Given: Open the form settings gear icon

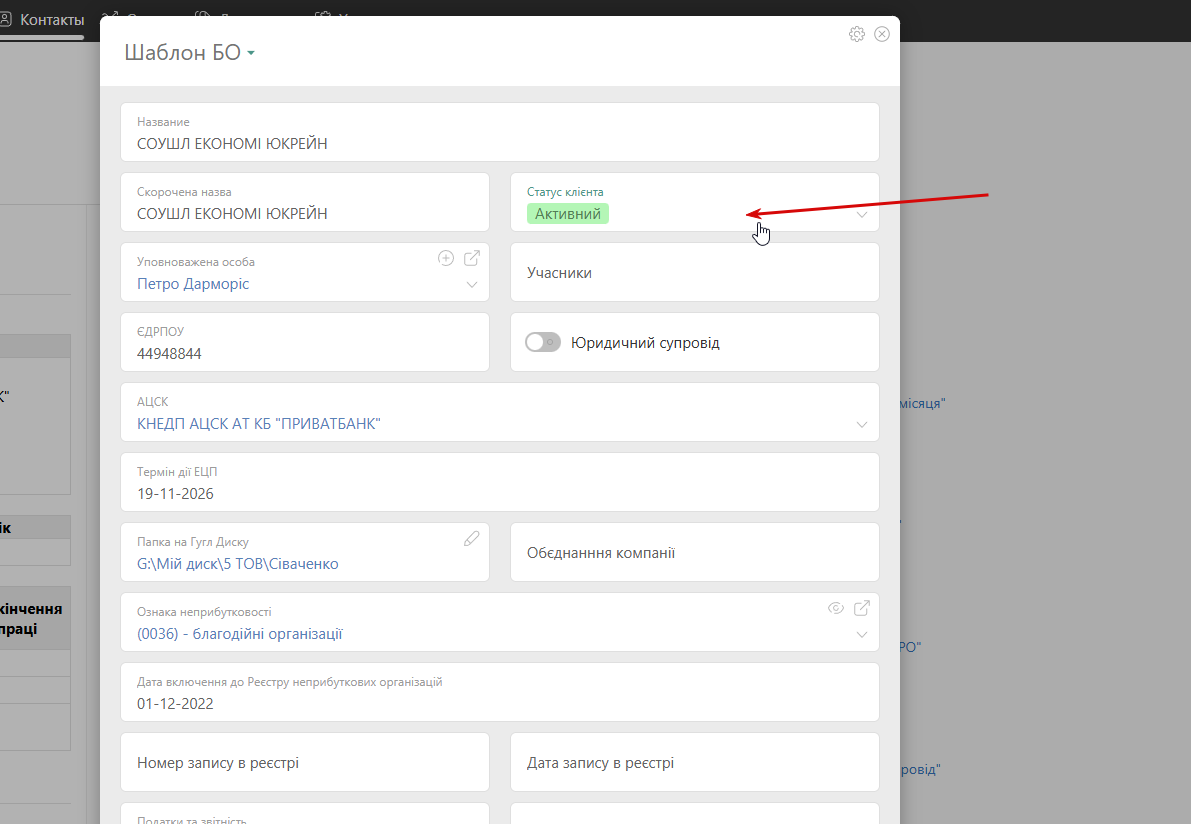Looking at the screenshot, I should tap(857, 34).
